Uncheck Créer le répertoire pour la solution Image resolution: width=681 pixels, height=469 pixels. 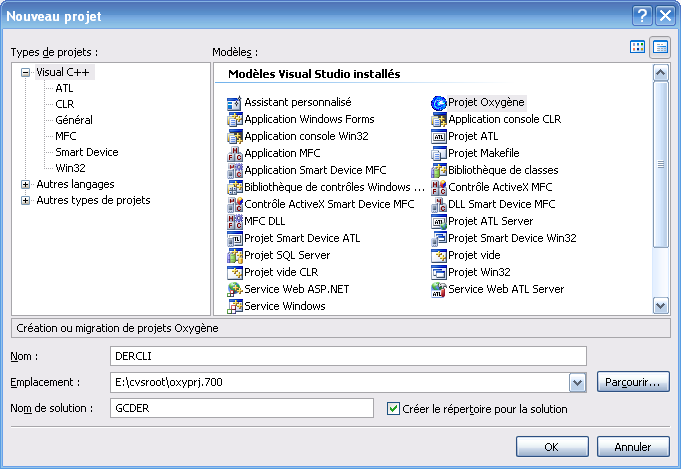tap(393, 409)
